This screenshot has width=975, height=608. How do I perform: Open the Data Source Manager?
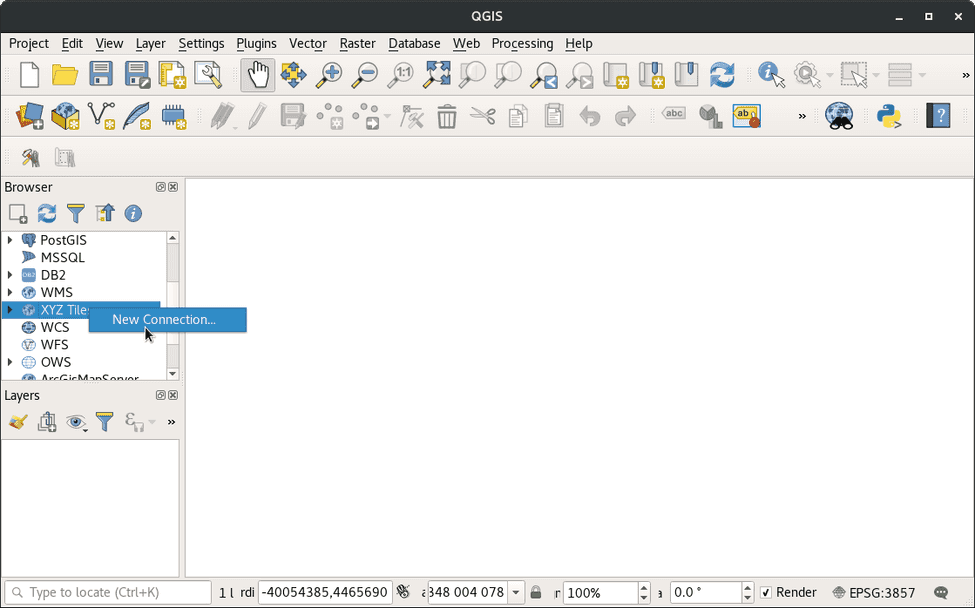tap(29, 116)
